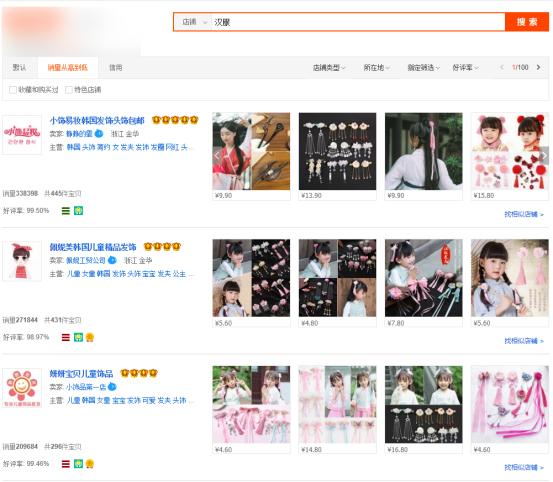Click the 共431件宝贝 item count

[x=63, y=320]
